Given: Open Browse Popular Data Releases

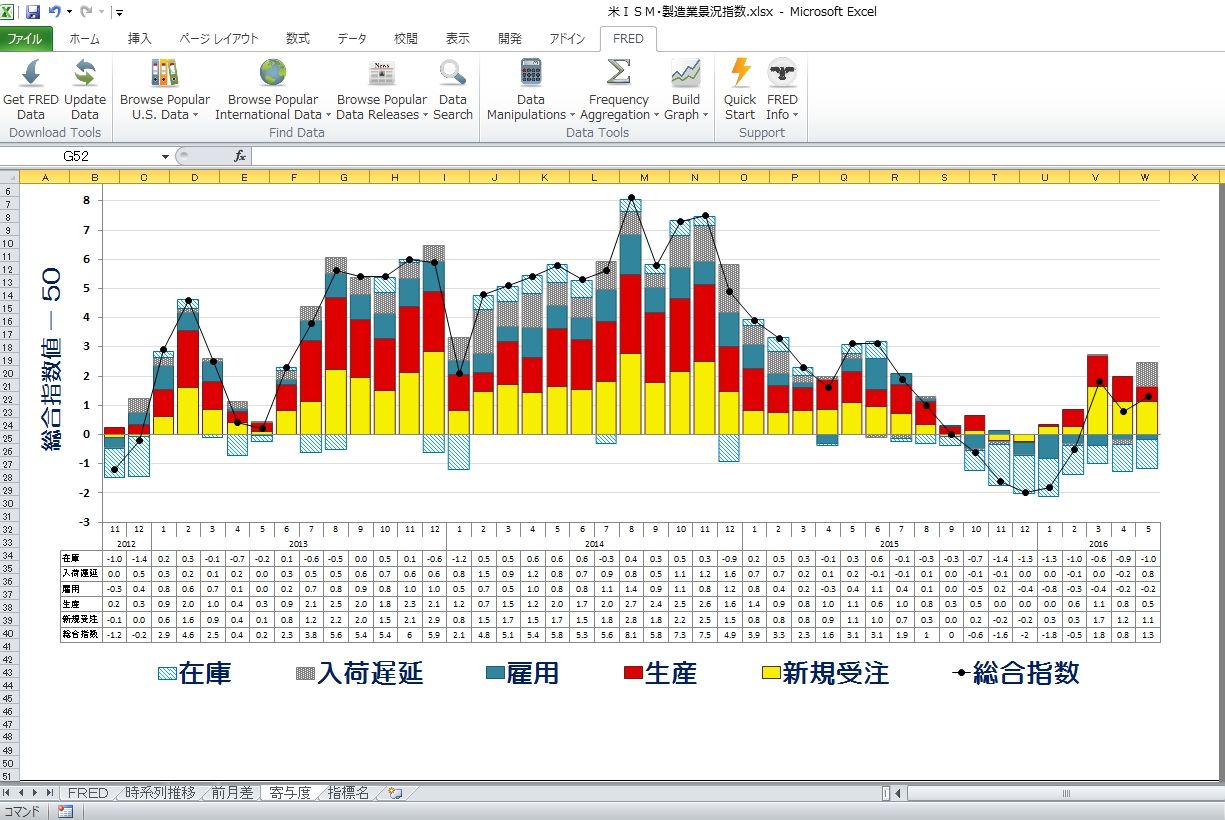Looking at the screenshot, I should [381, 90].
